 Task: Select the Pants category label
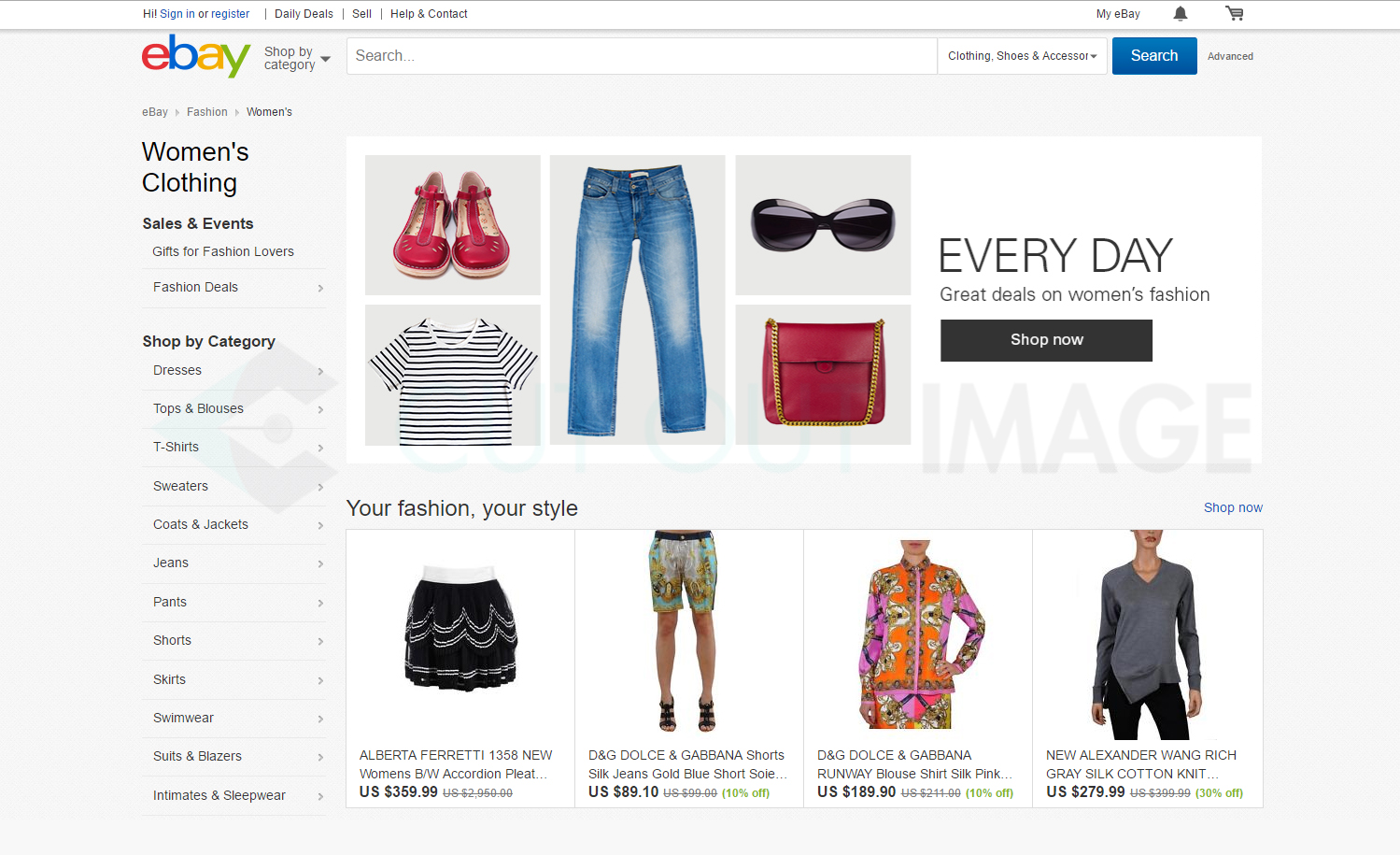pos(170,602)
